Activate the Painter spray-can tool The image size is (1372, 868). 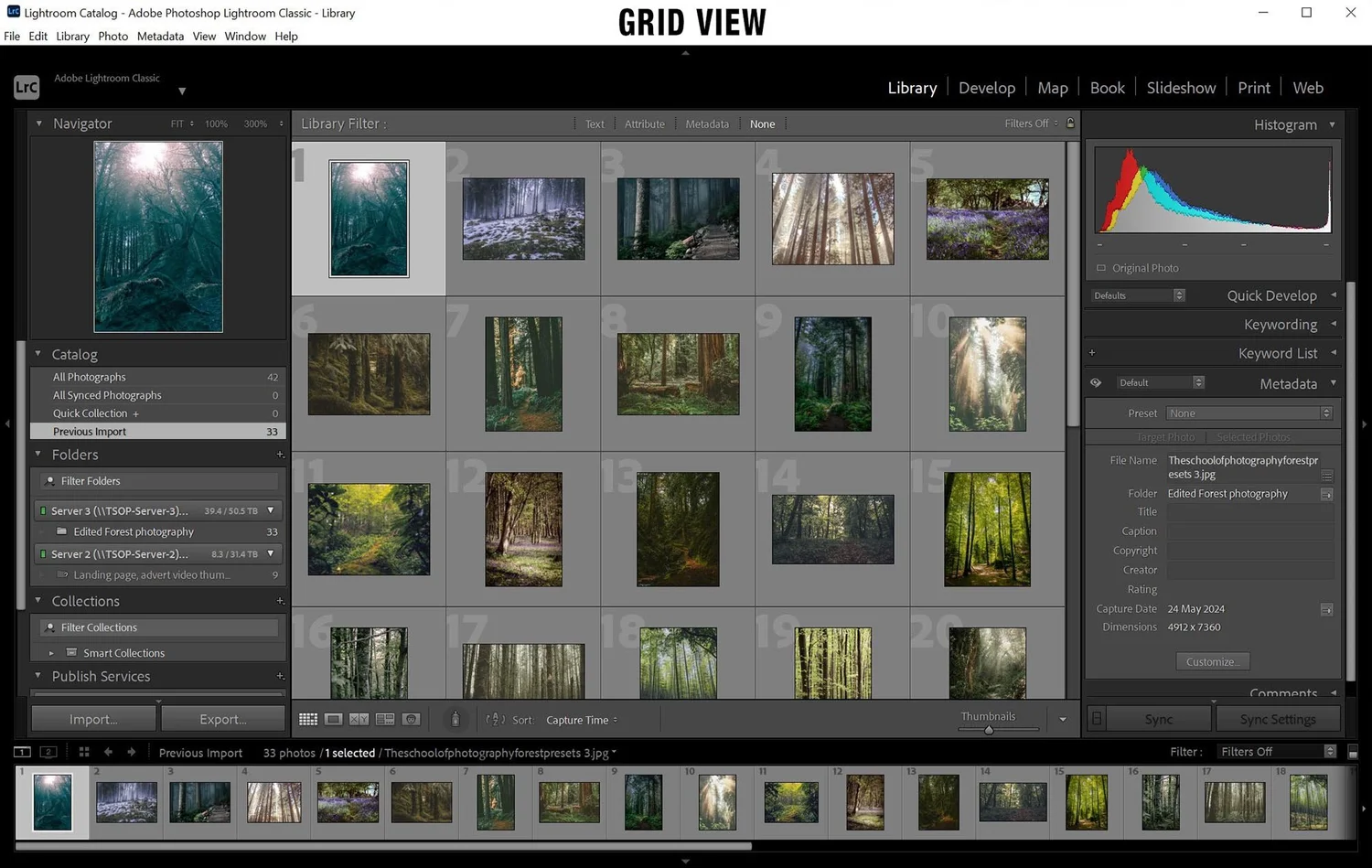pyautogui.click(x=456, y=719)
